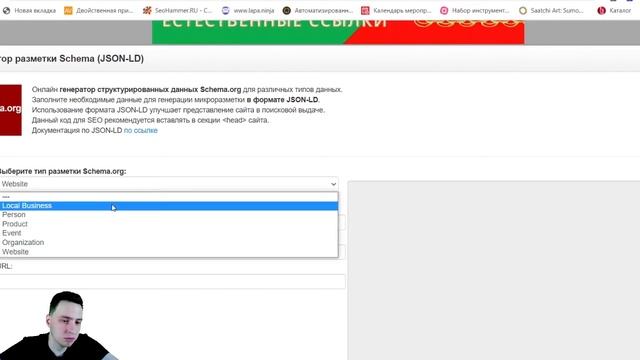This screenshot has height=360, width=640.
Task: Click the Заполните необходимые данные sentence
Action: 176,100
